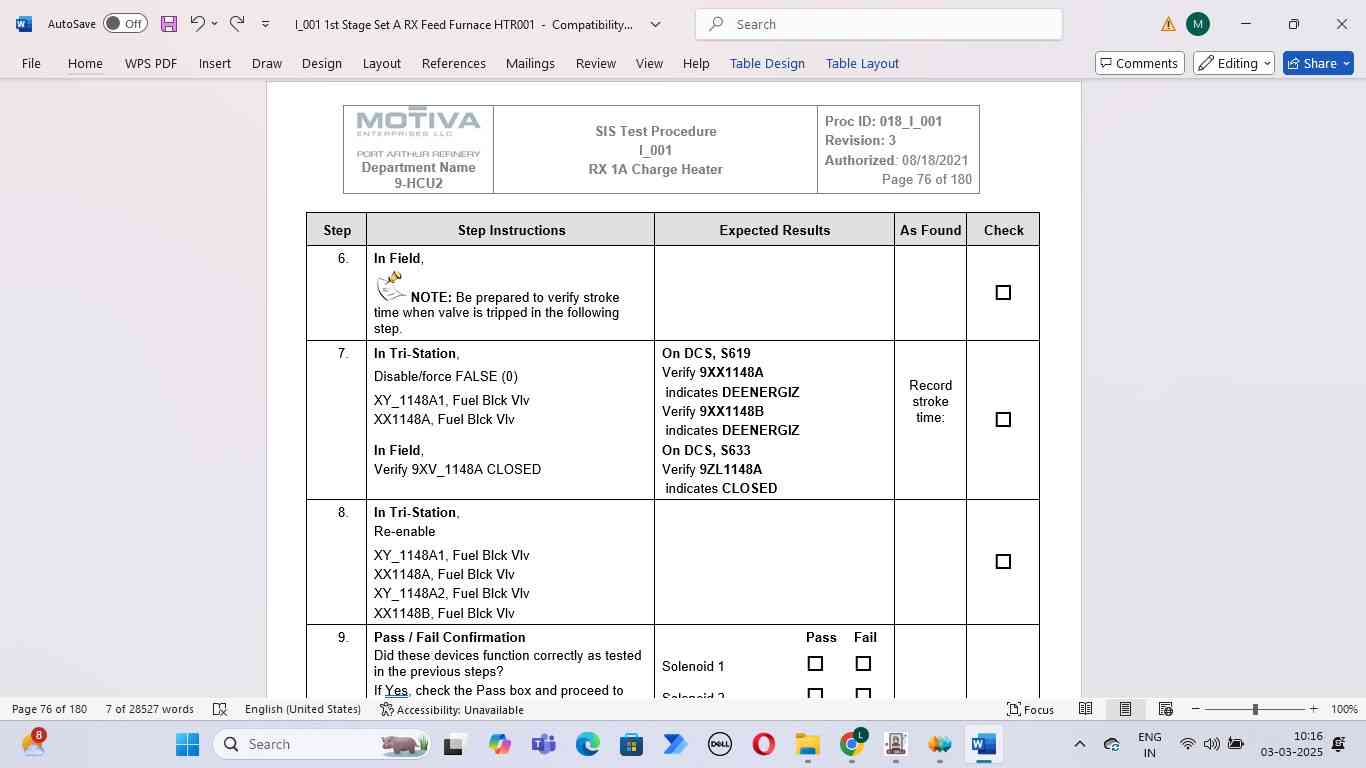Check Solenoid 1 Fail box
This screenshot has height=768, width=1366.
pyautogui.click(x=863, y=664)
